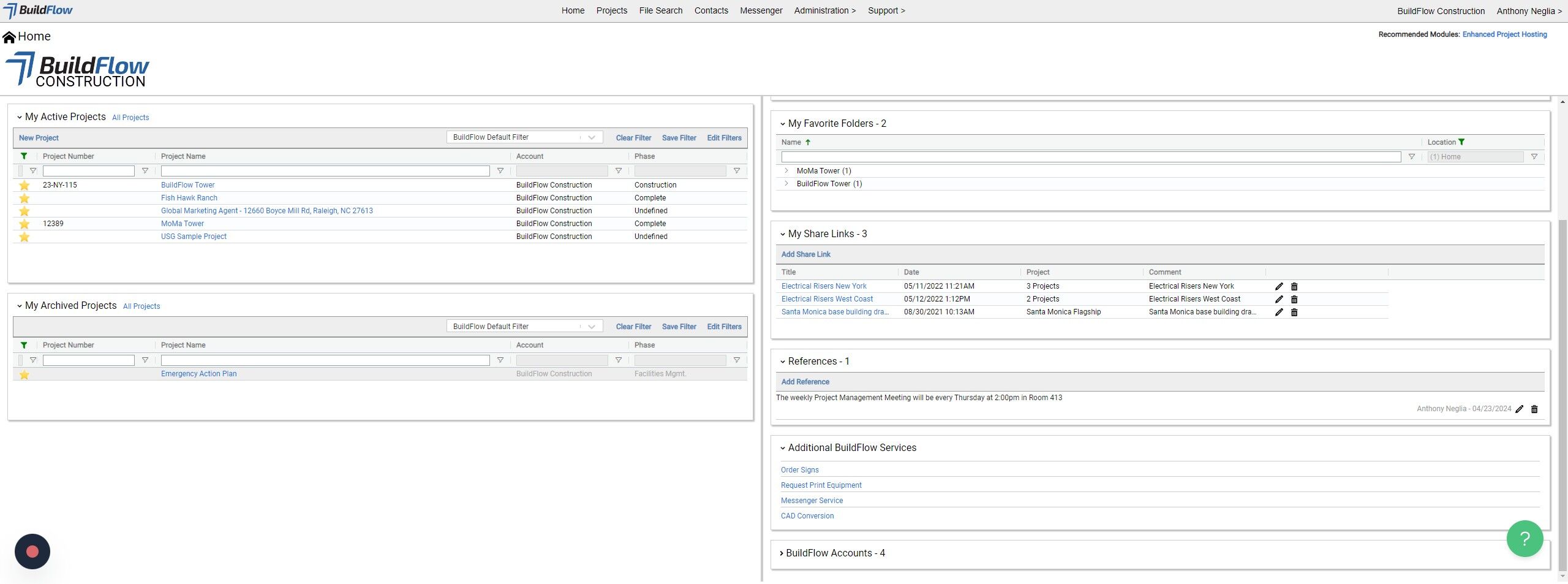The image size is (1568, 584).
Task: Click Add Share Link
Action: [x=805, y=254]
